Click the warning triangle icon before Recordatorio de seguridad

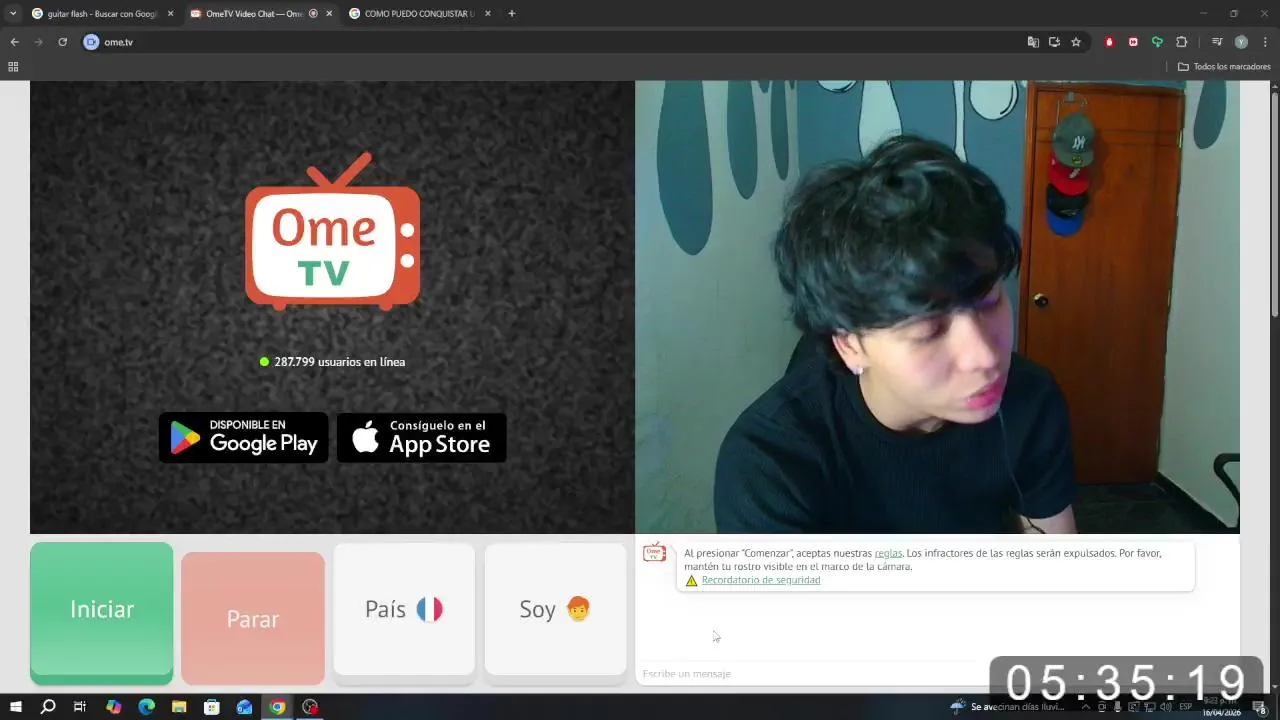(x=691, y=580)
